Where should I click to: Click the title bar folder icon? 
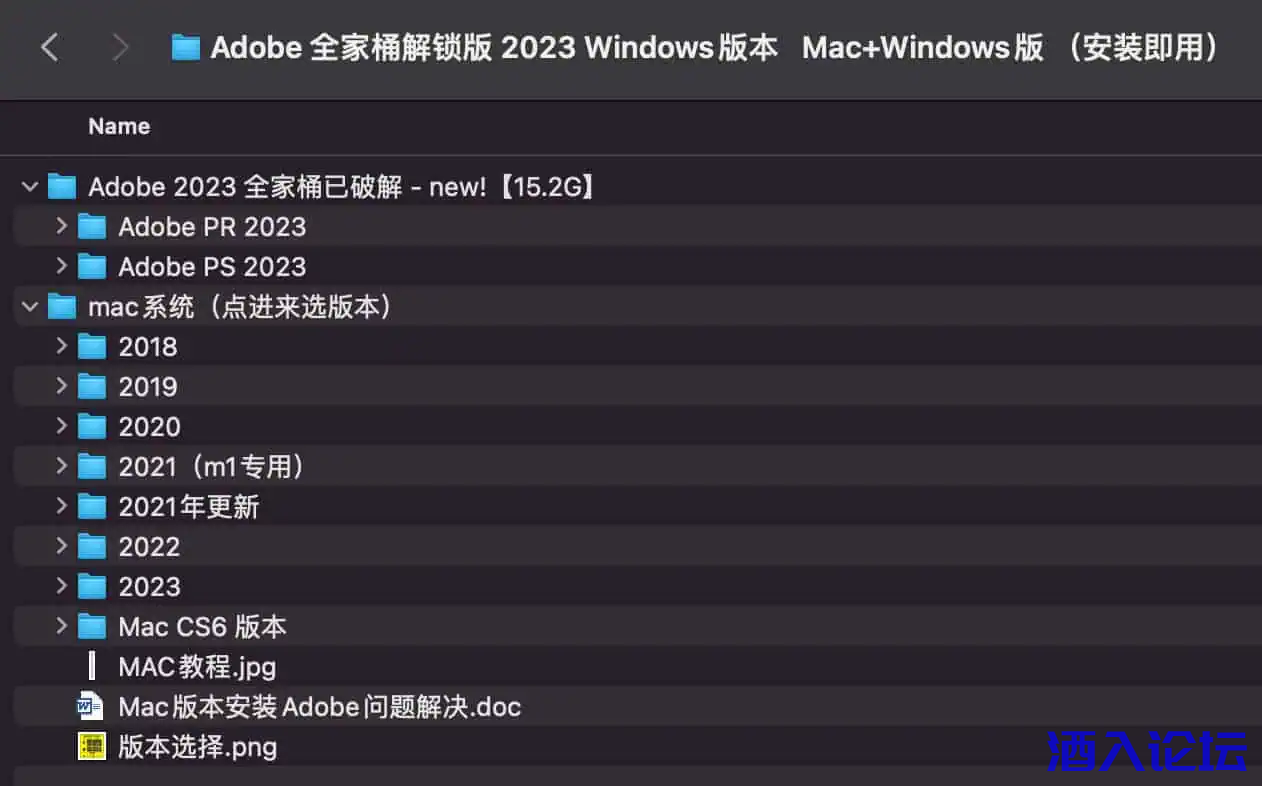186,47
